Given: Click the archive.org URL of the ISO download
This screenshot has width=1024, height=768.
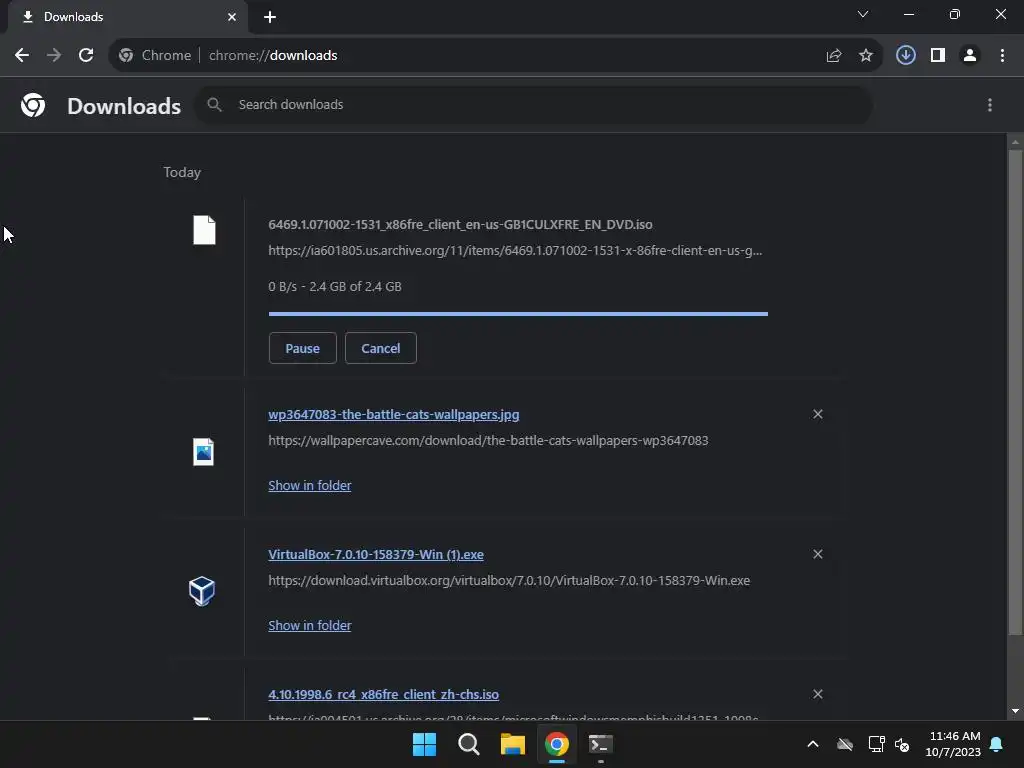Looking at the screenshot, I should pyautogui.click(x=515, y=250).
